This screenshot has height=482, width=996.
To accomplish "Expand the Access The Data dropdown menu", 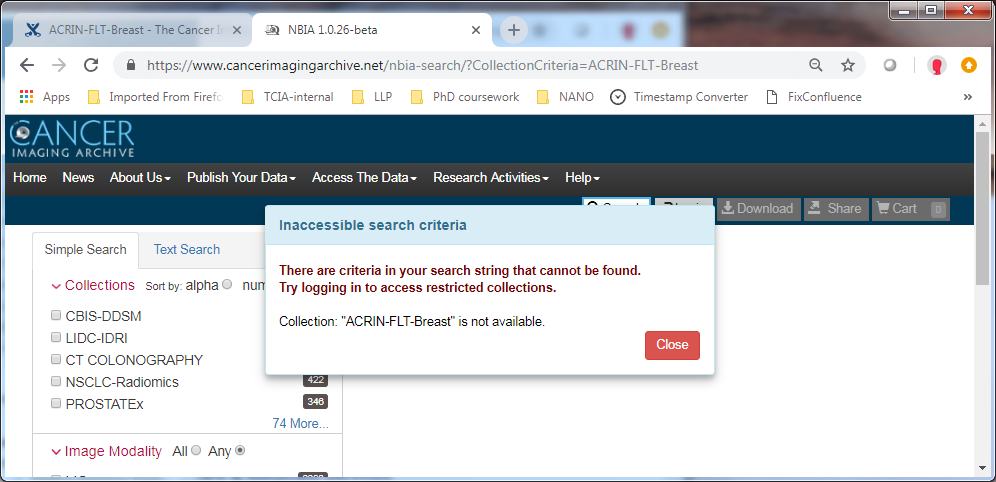I will click(x=365, y=178).
